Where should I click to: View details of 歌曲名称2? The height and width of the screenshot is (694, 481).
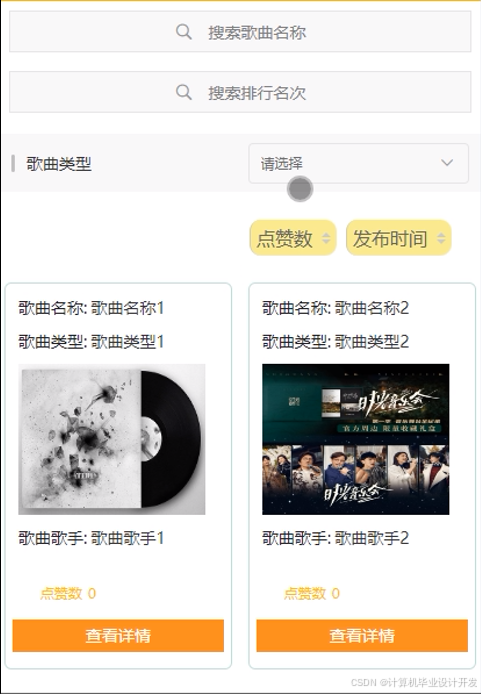[362, 636]
